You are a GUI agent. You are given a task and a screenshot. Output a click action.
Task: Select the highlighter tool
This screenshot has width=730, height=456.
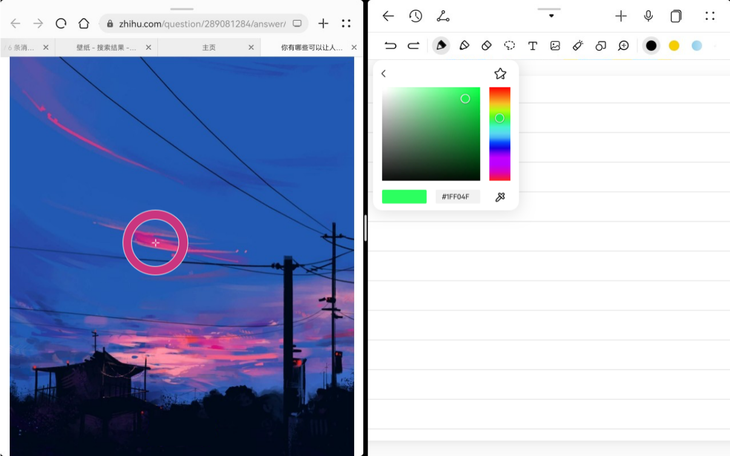pyautogui.click(x=464, y=45)
